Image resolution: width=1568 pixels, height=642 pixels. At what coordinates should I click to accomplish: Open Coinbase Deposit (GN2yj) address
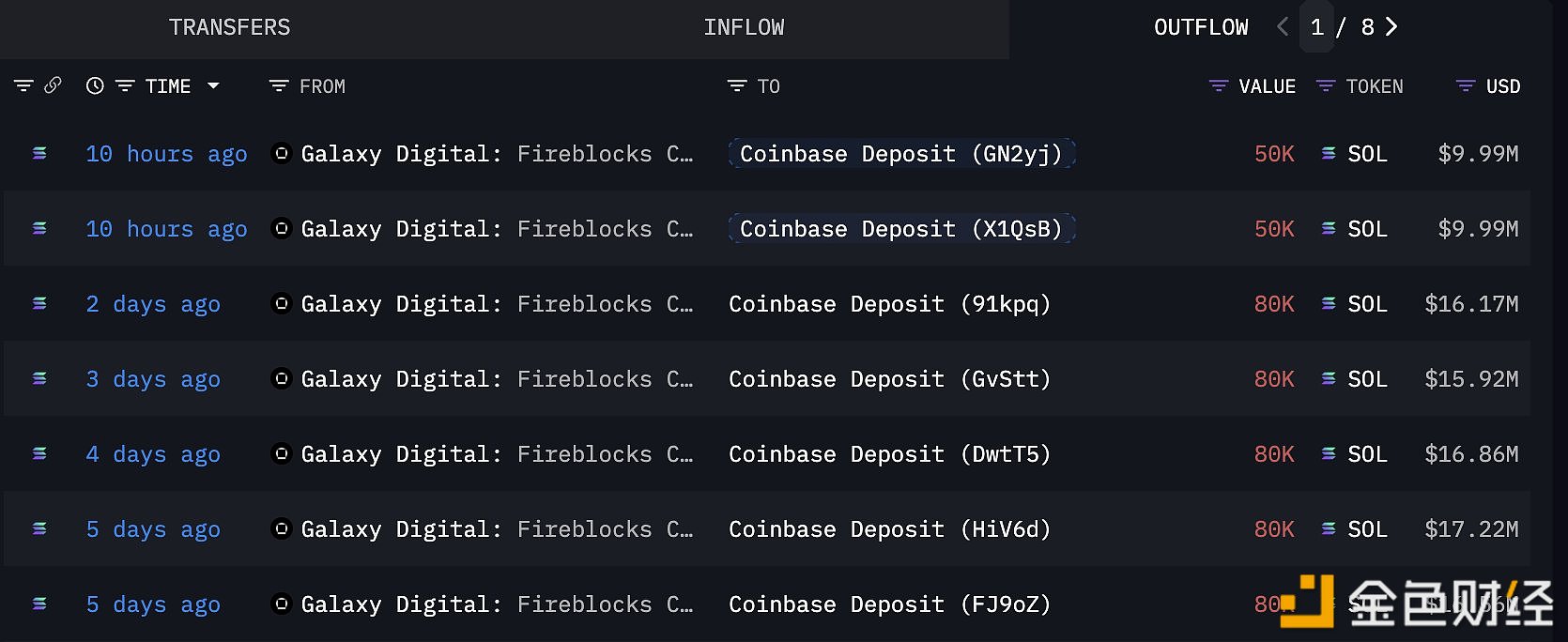(901, 153)
